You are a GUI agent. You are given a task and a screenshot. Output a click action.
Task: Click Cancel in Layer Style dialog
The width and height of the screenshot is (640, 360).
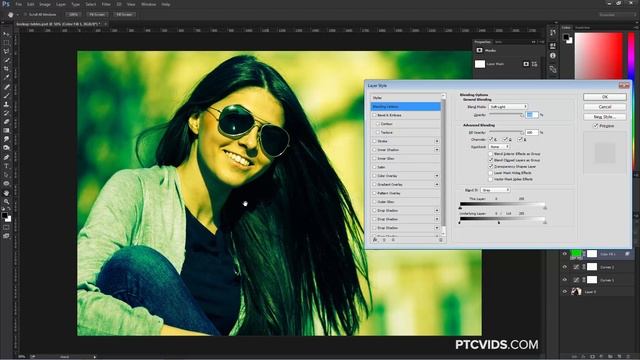604,107
